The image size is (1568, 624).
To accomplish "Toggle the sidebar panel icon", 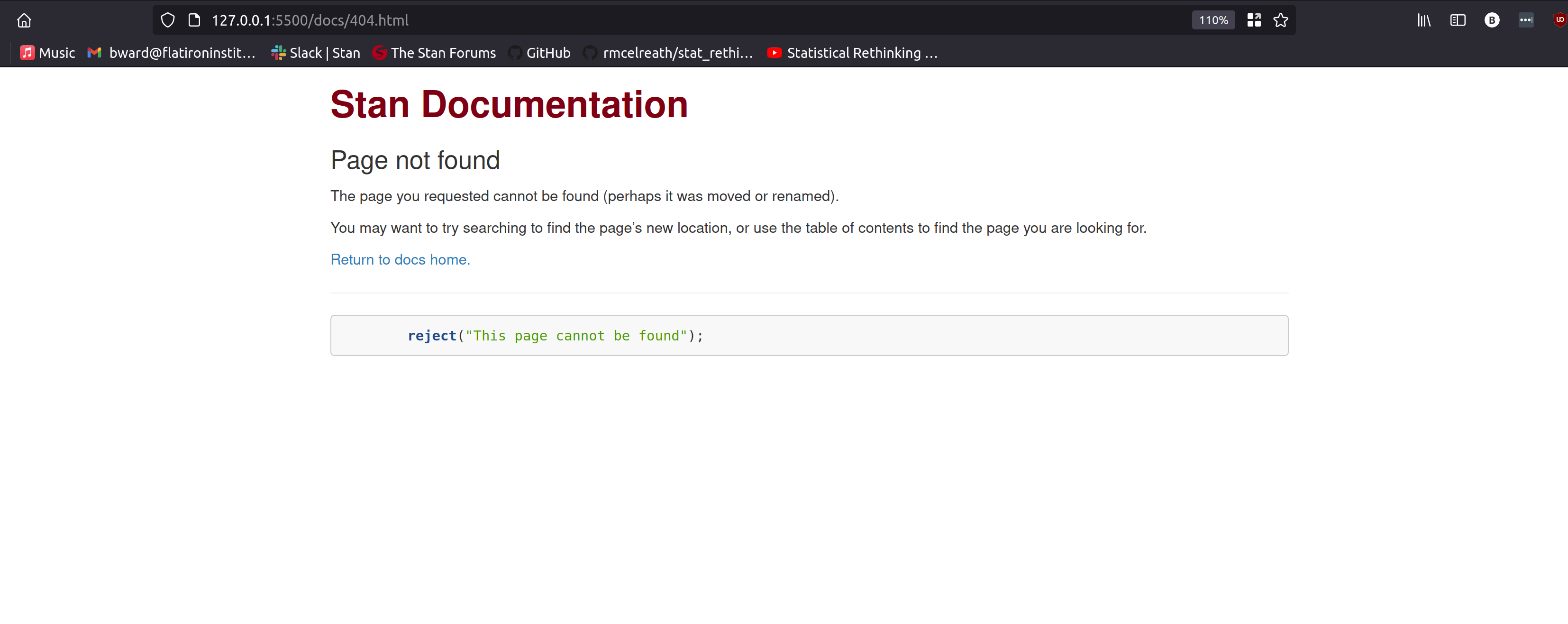I will click(x=1457, y=20).
